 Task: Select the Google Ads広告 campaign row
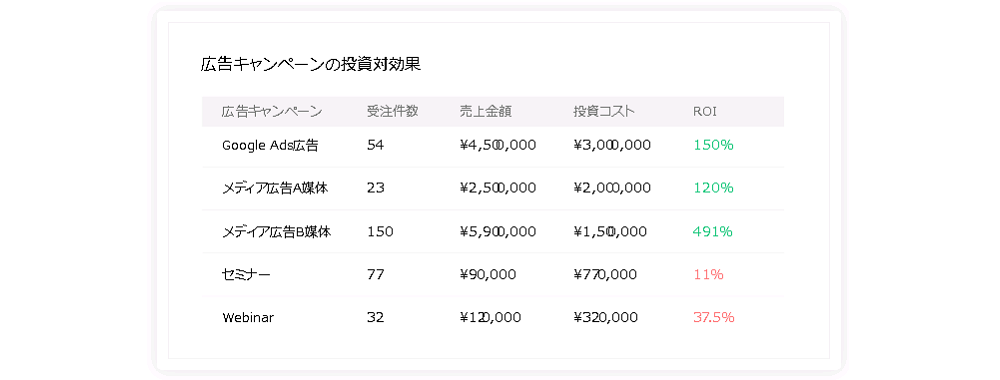coord(492,146)
